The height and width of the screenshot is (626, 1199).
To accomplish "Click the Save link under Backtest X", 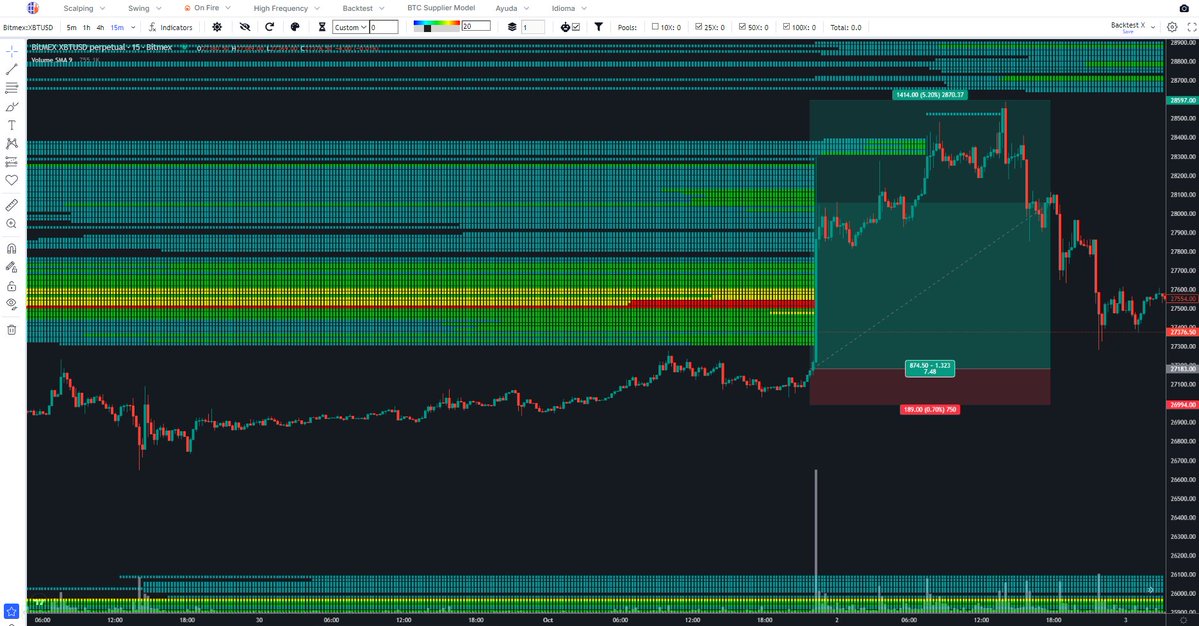I will (x=1128, y=32).
